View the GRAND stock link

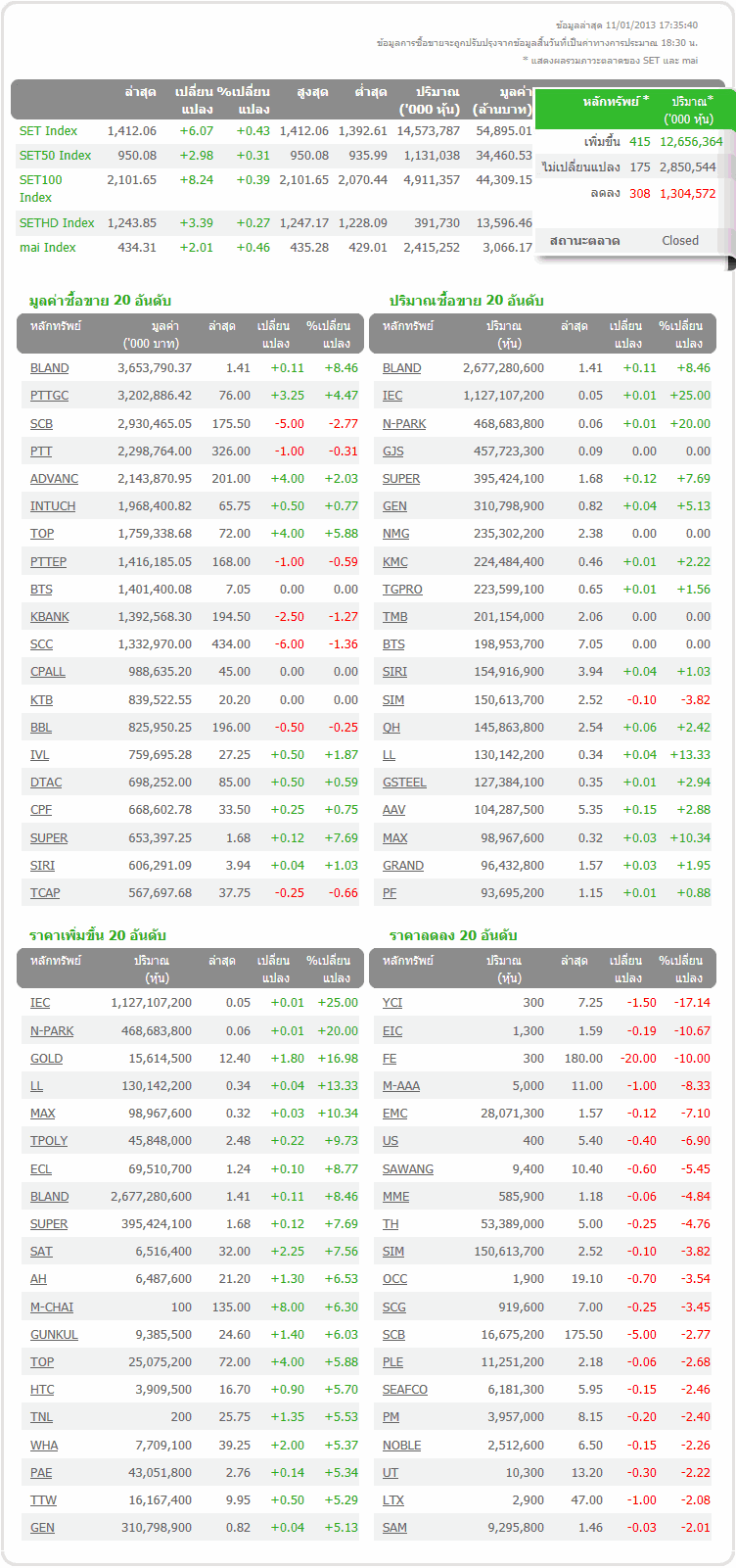click(403, 866)
